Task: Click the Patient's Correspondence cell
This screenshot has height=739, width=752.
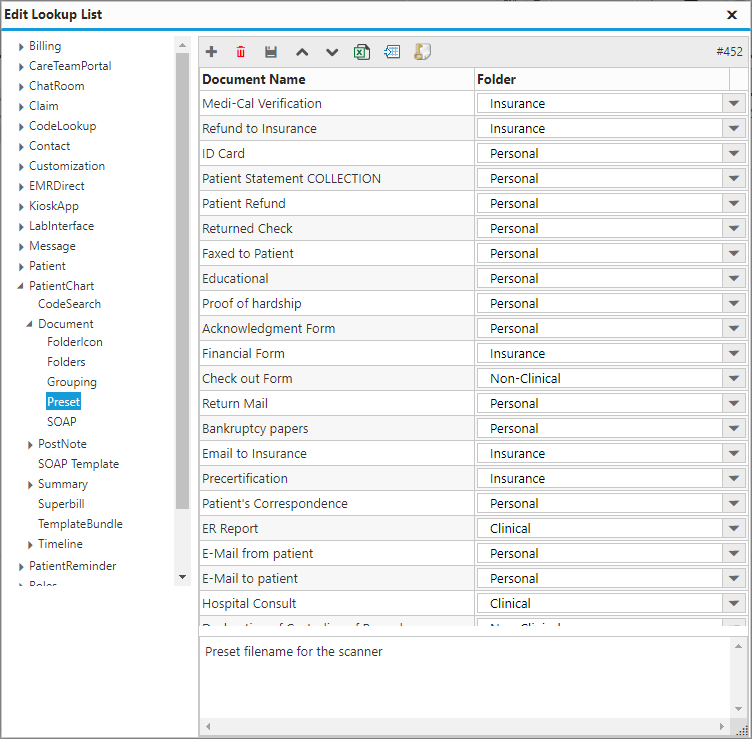Action: (337, 504)
